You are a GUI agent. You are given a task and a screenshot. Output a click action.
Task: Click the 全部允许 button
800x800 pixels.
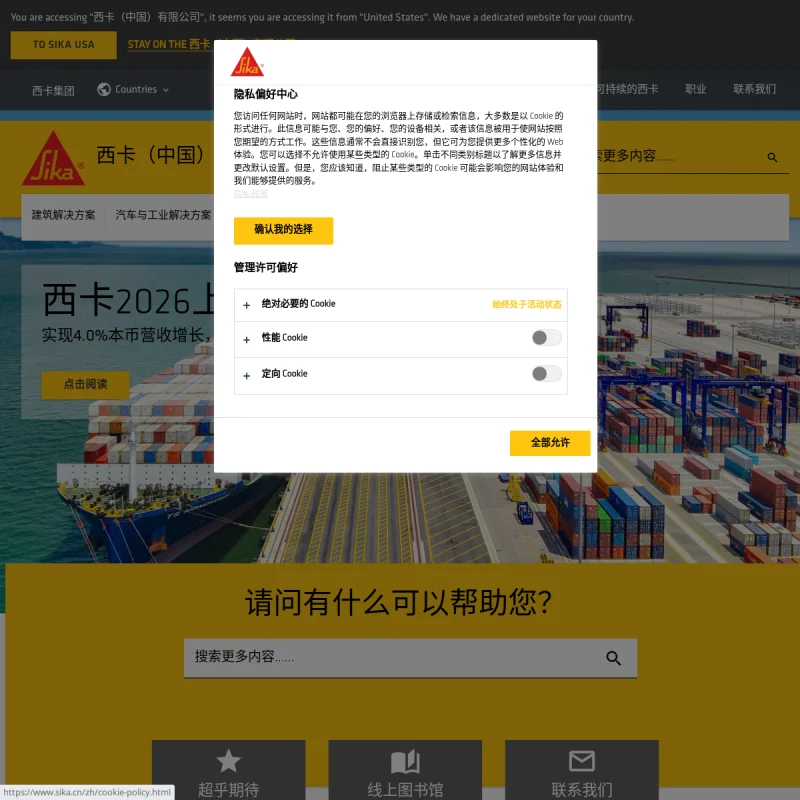pos(550,443)
